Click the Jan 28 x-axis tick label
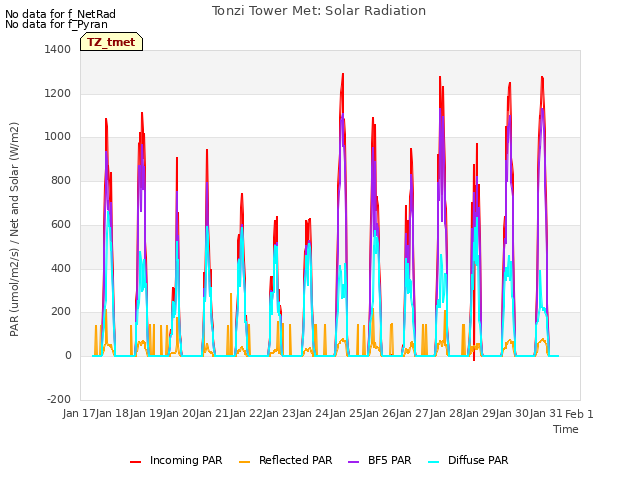 (x=446, y=413)
